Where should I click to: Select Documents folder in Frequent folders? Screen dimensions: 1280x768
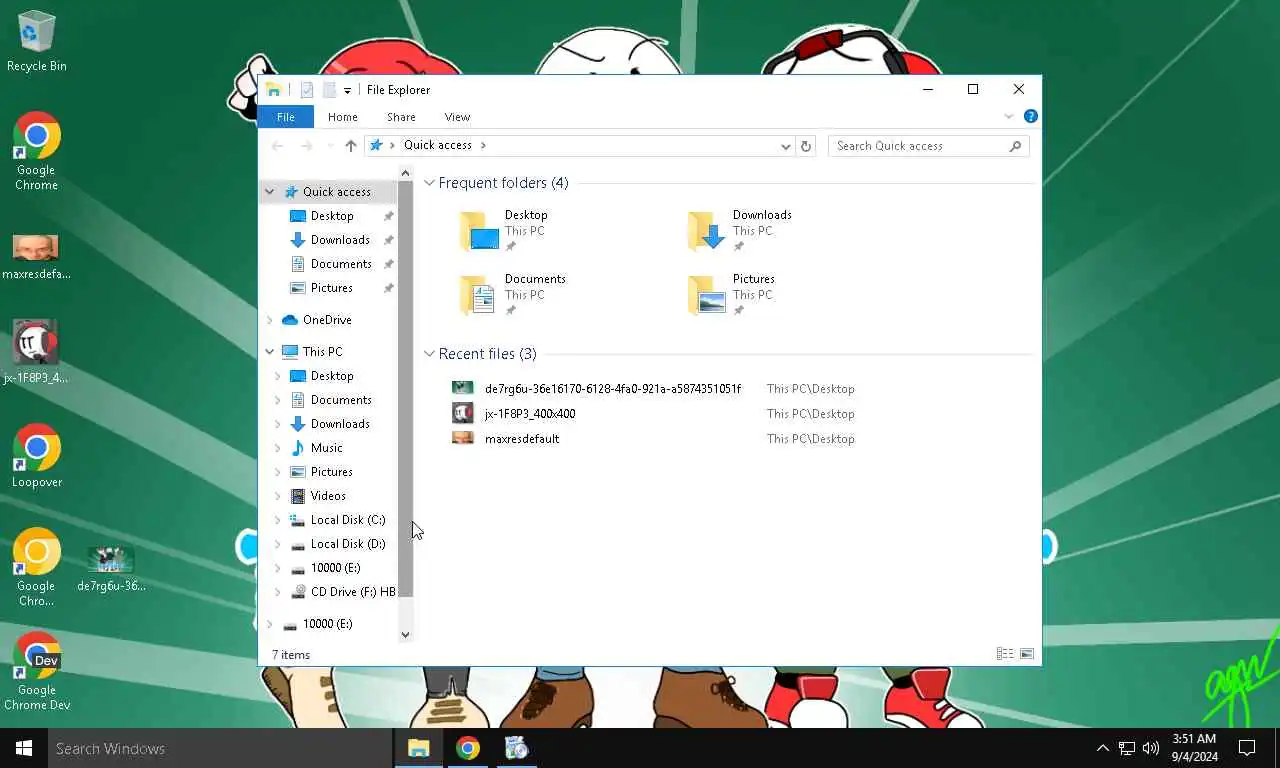[x=512, y=295]
